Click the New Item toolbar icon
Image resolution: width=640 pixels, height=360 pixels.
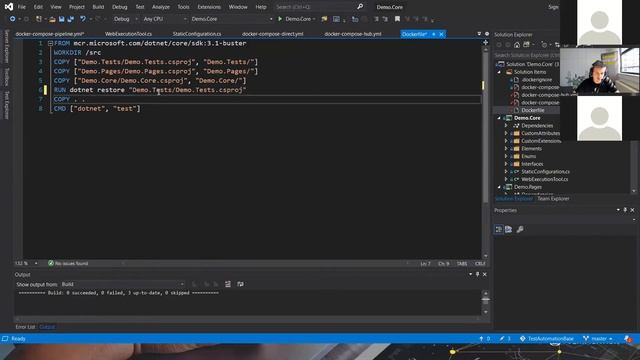[38, 19]
